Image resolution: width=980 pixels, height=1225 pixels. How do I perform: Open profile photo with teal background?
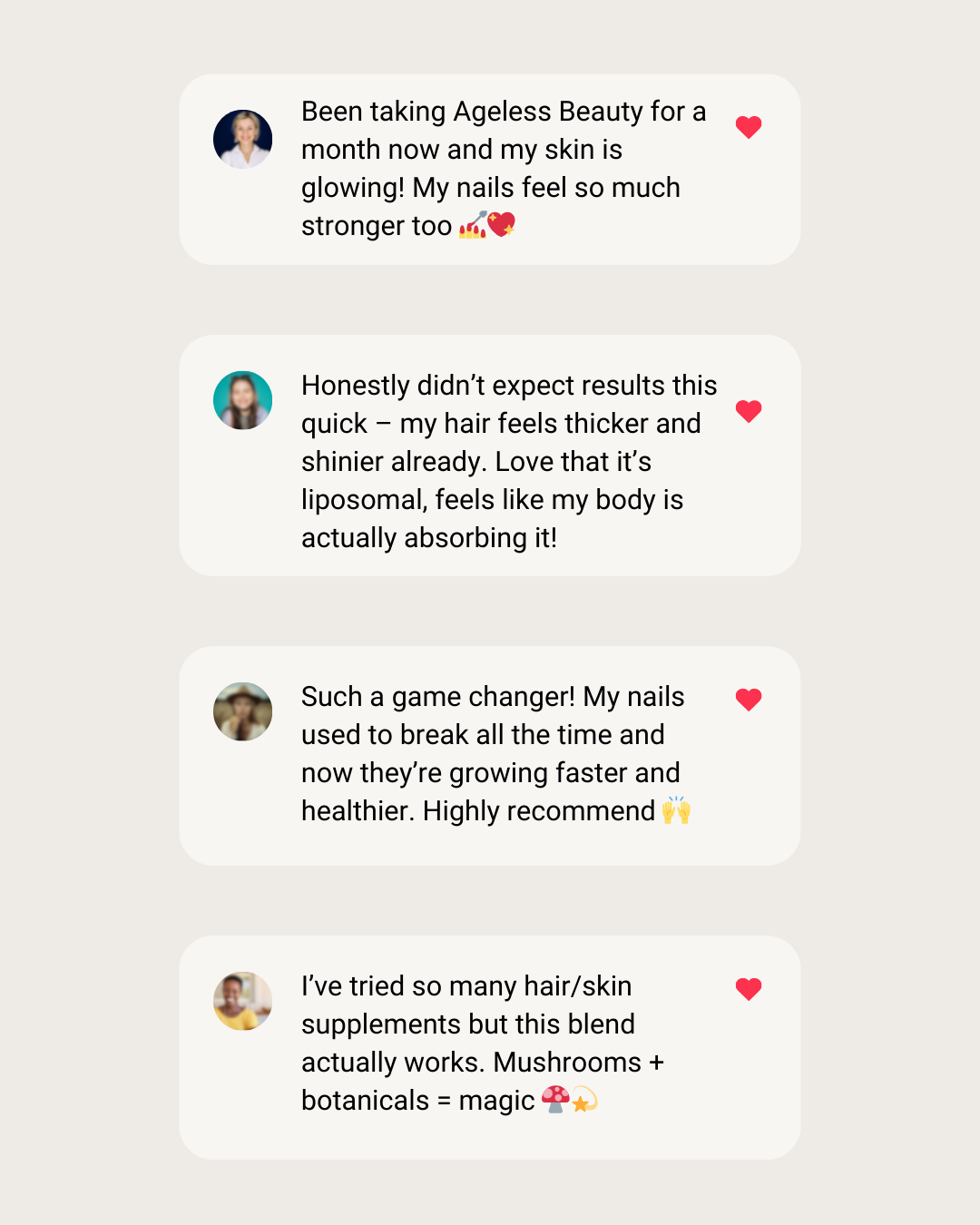[x=243, y=400]
